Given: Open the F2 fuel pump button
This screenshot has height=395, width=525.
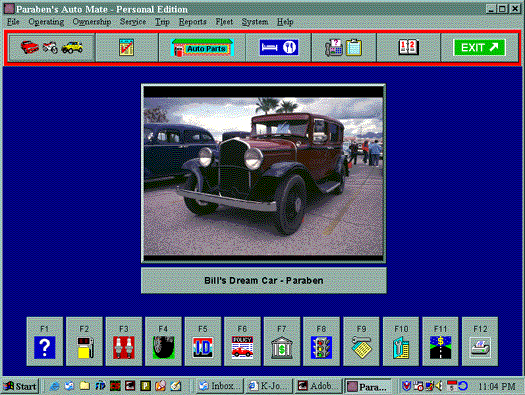Looking at the screenshot, I should [84, 341].
